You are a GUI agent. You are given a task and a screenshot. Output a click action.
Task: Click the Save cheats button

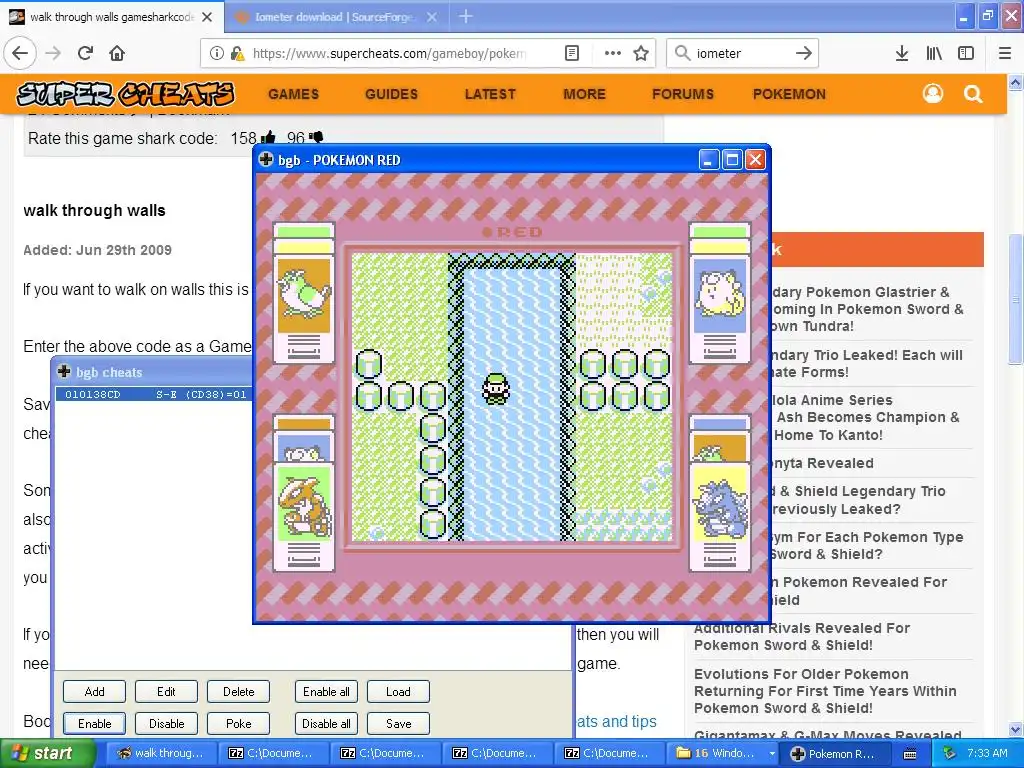point(398,724)
